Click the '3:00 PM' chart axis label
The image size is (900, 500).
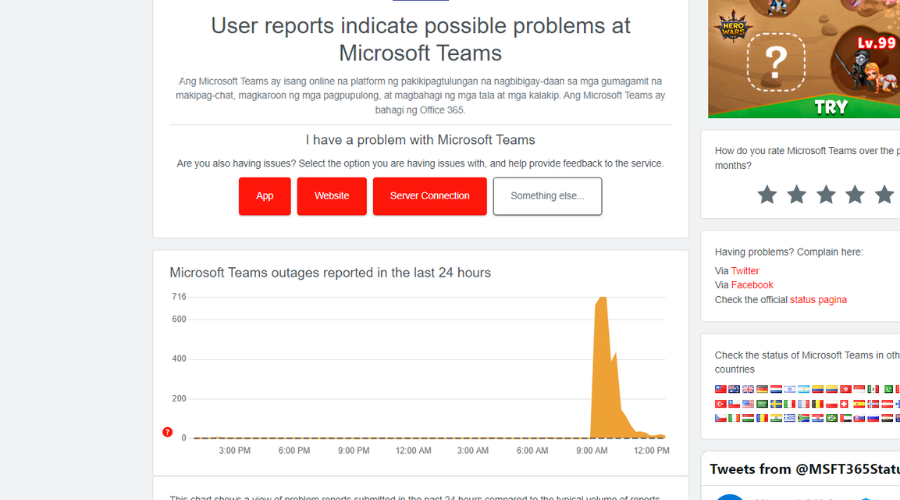click(234, 451)
